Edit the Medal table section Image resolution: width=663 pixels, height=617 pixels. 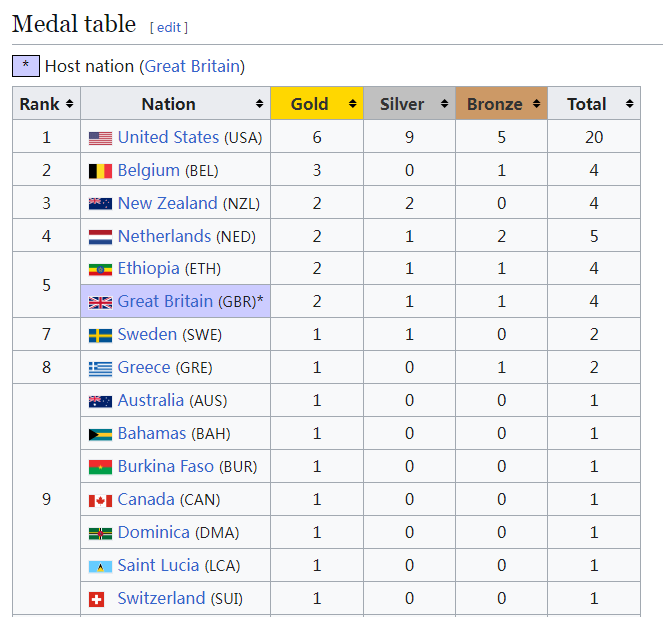(169, 27)
